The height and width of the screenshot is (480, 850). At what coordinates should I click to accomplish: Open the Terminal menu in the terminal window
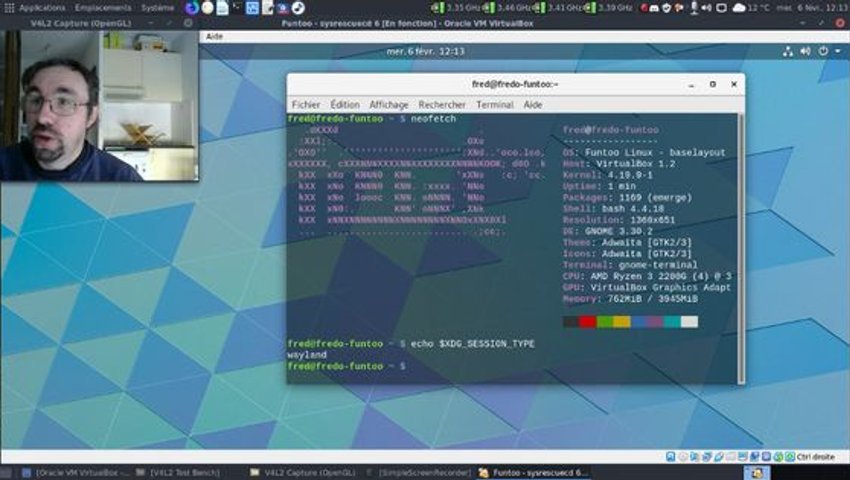(x=494, y=104)
